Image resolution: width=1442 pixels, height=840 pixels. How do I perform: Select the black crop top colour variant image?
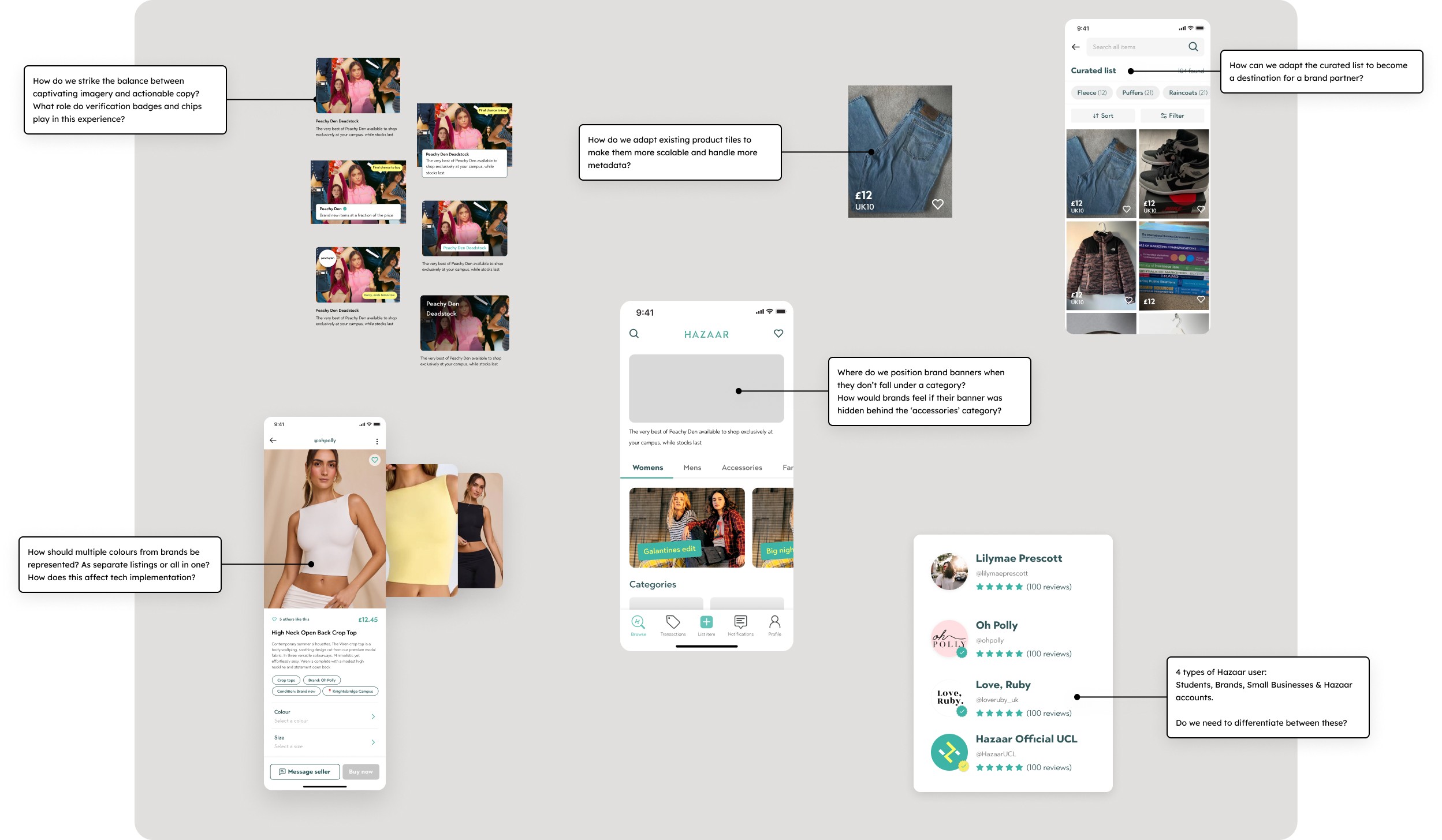pyautogui.click(x=480, y=531)
